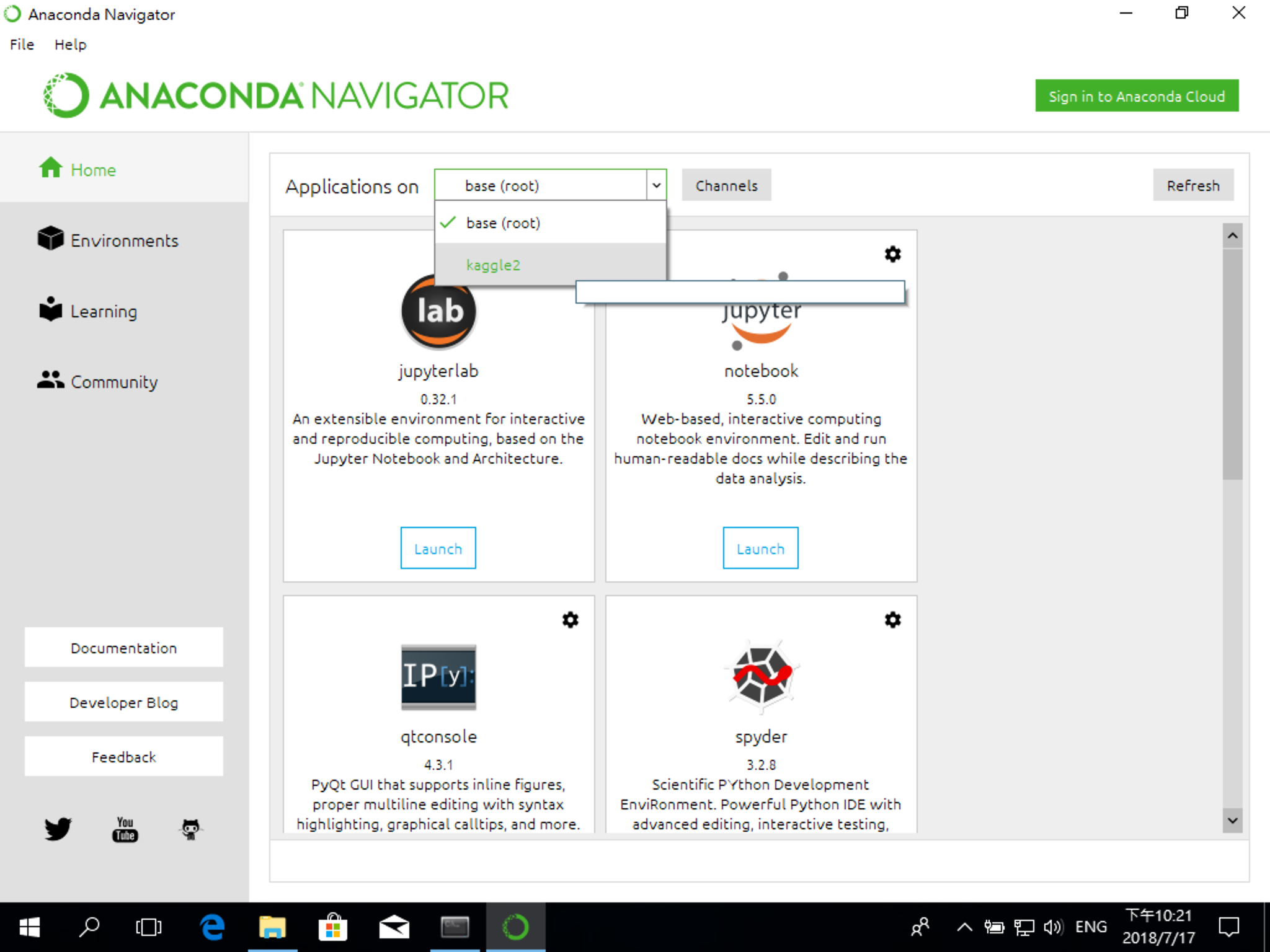Switch to the Environments tab
Image resolution: width=1270 pixels, height=952 pixels.
pos(124,240)
